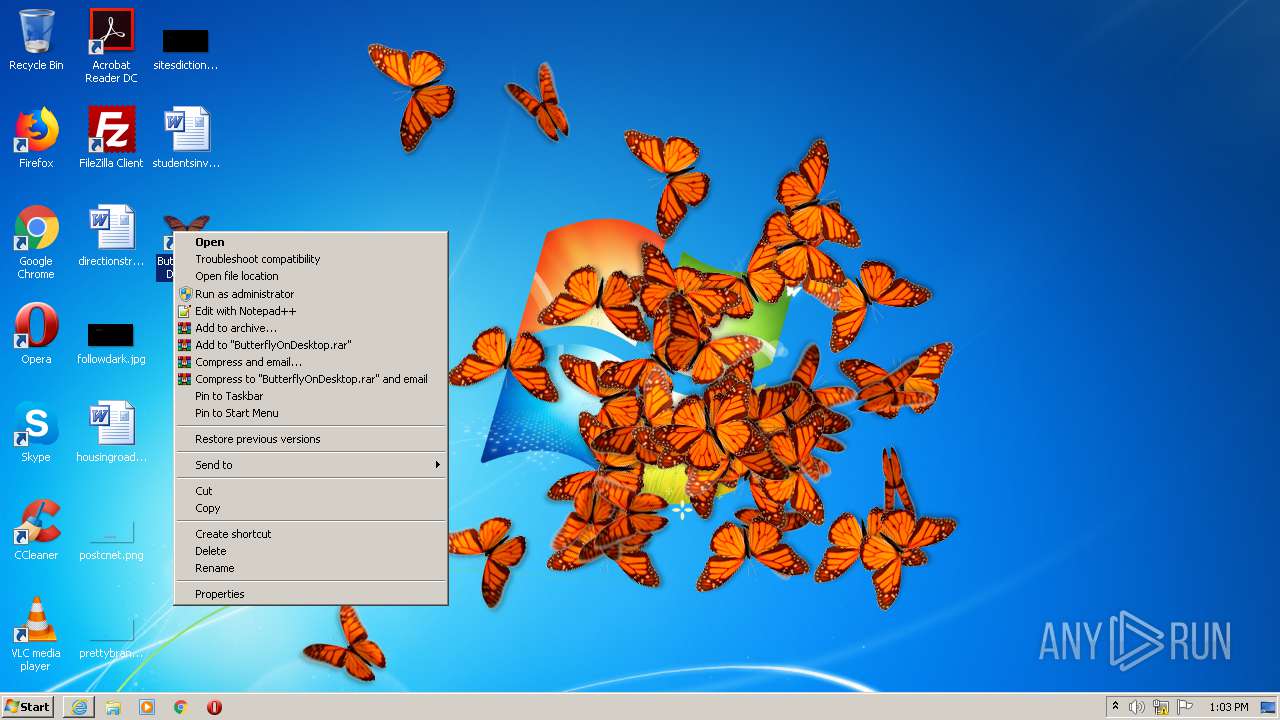Image resolution: width=1280 pixels, height=720 pixels.
Task: Open Windows Explorer folder in taskbar
Action: (113, 707)
